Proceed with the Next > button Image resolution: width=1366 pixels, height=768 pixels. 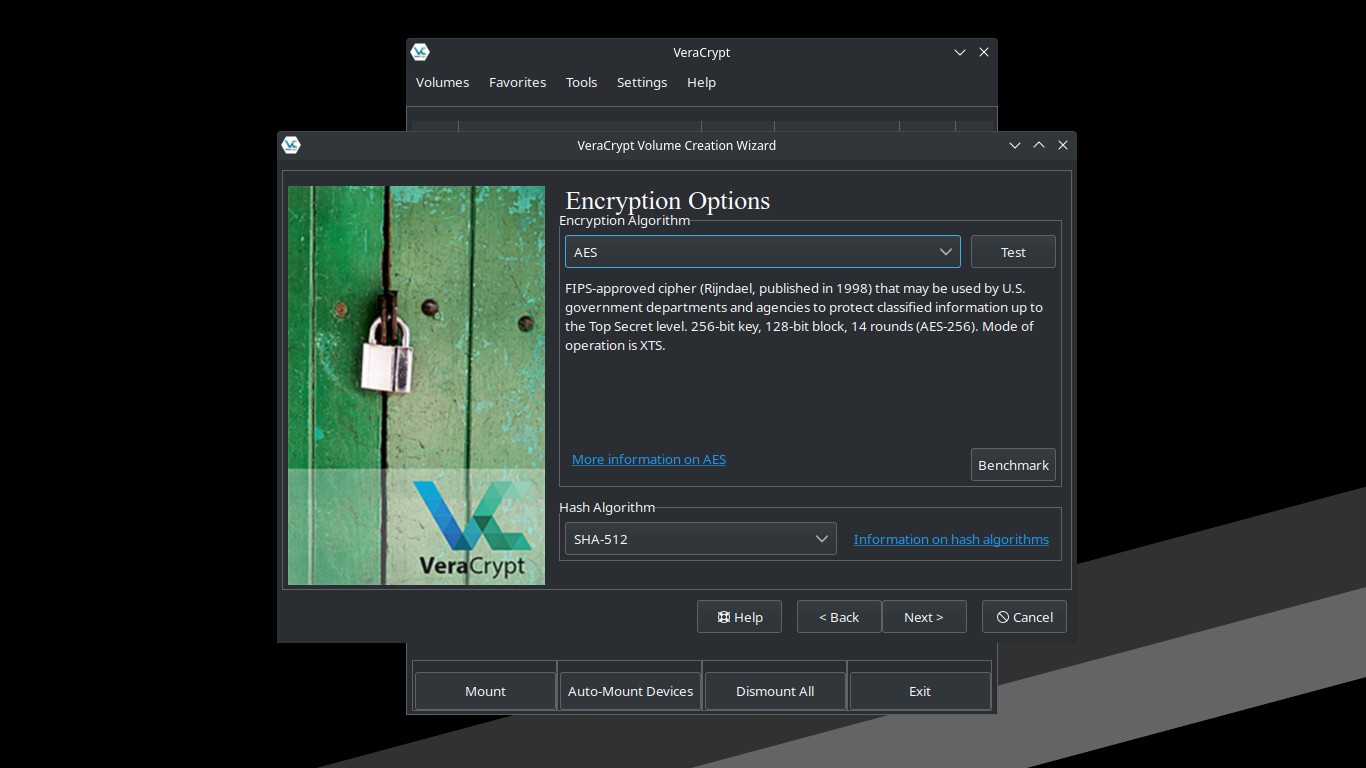924,617
